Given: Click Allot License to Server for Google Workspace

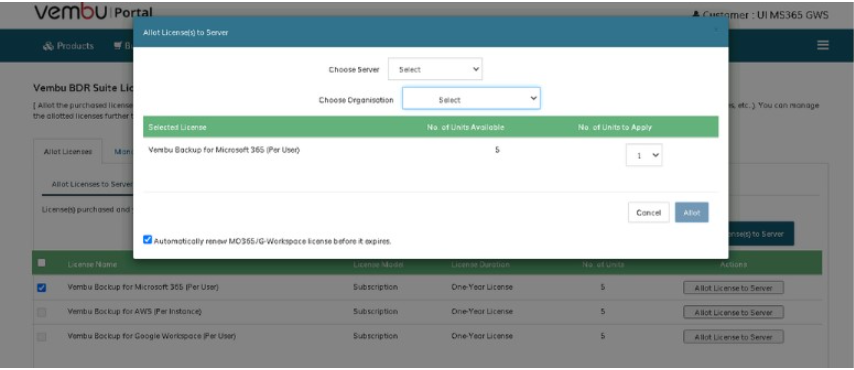Looking at the screenshot, I should [x=733, y=337].
